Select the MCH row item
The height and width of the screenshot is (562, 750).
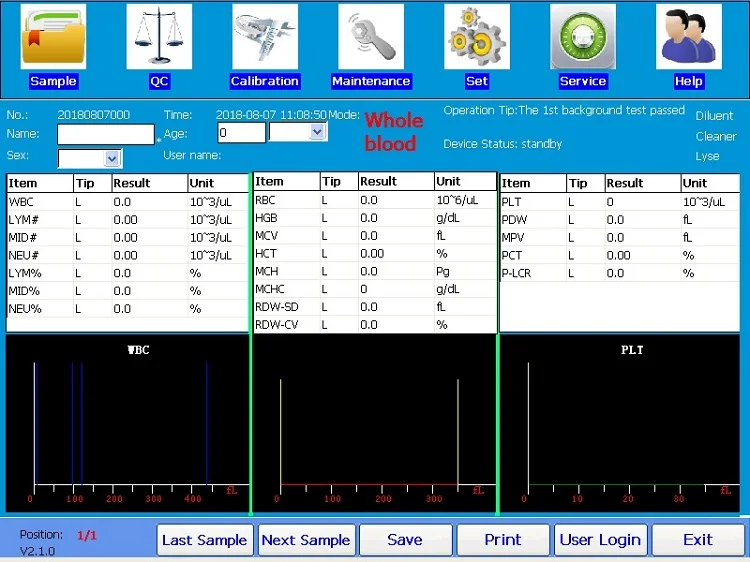point(375,271)
